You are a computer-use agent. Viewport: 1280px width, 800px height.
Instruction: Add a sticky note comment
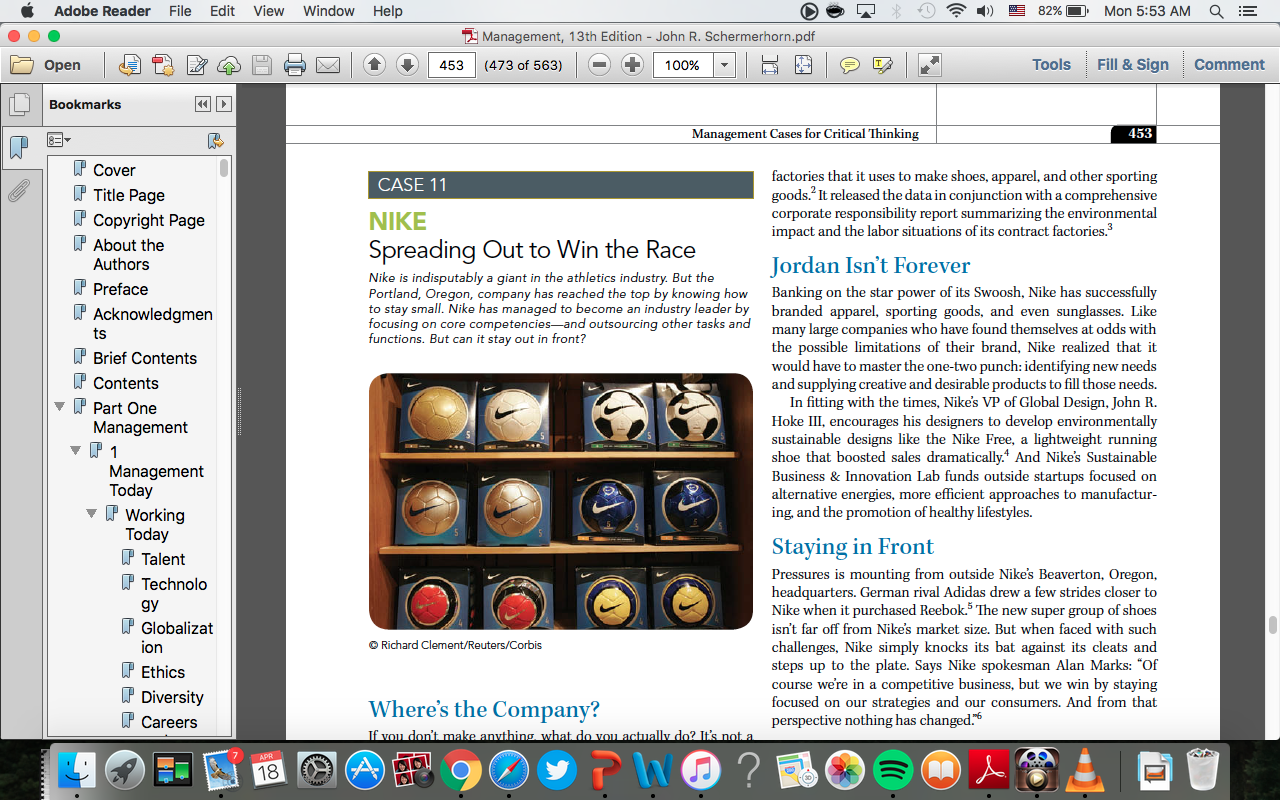849,65
